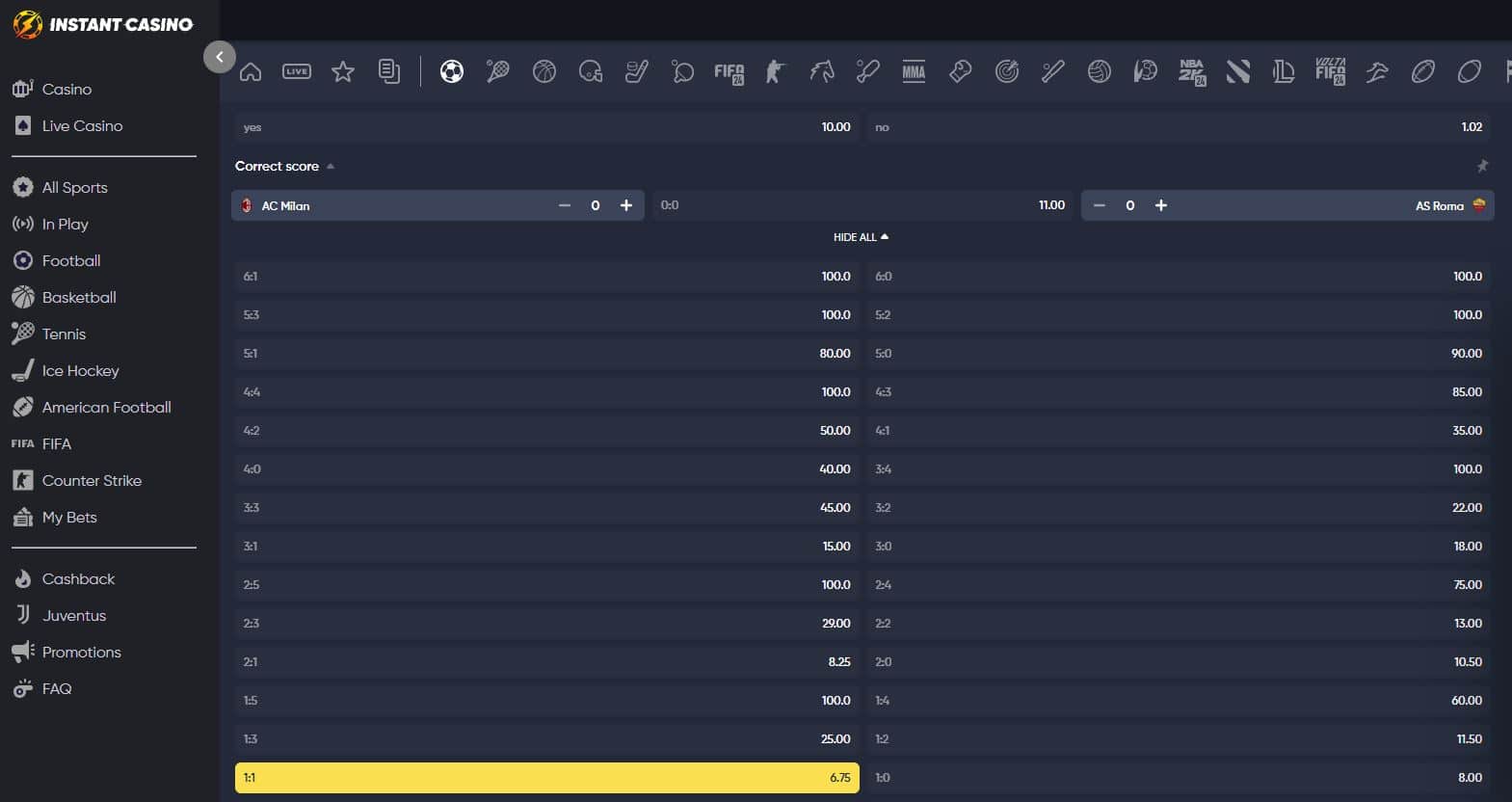Select the tennis racket sport icon
1512x802 pixels.
498,71
